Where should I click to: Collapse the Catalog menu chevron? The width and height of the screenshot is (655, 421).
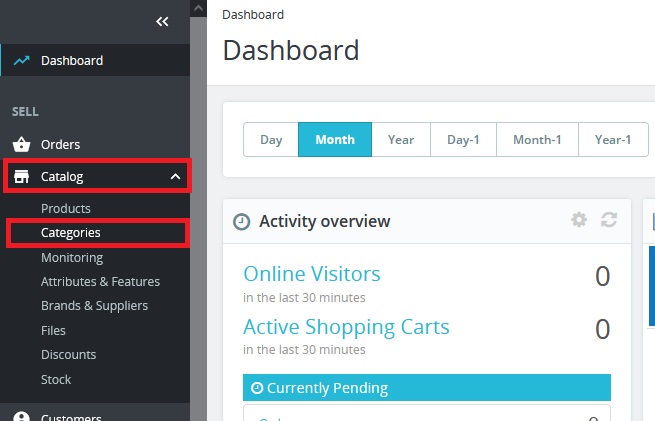pyautogui.click(x=176, y=177)
